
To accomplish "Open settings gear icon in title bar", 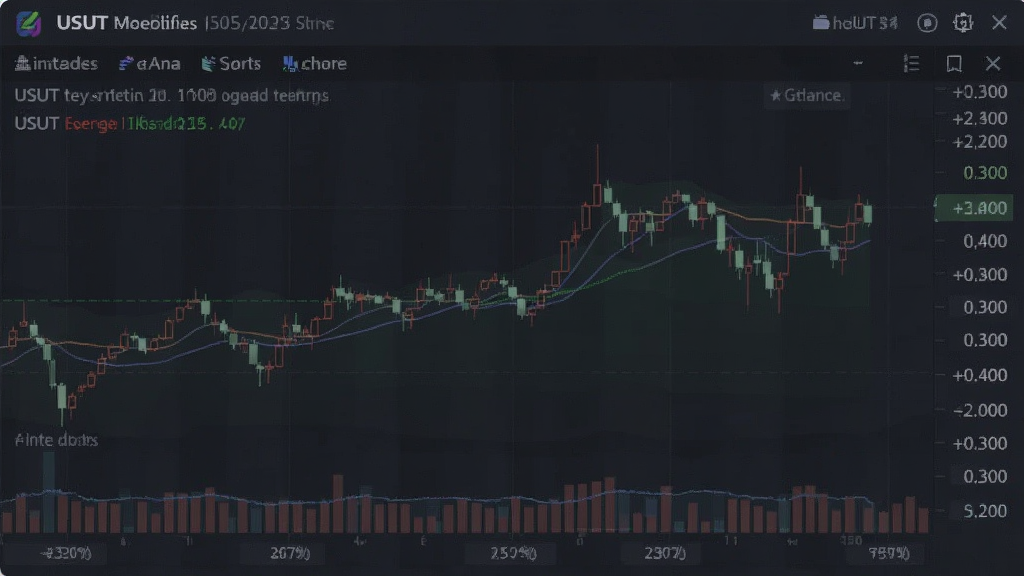I will pos(963,24).
